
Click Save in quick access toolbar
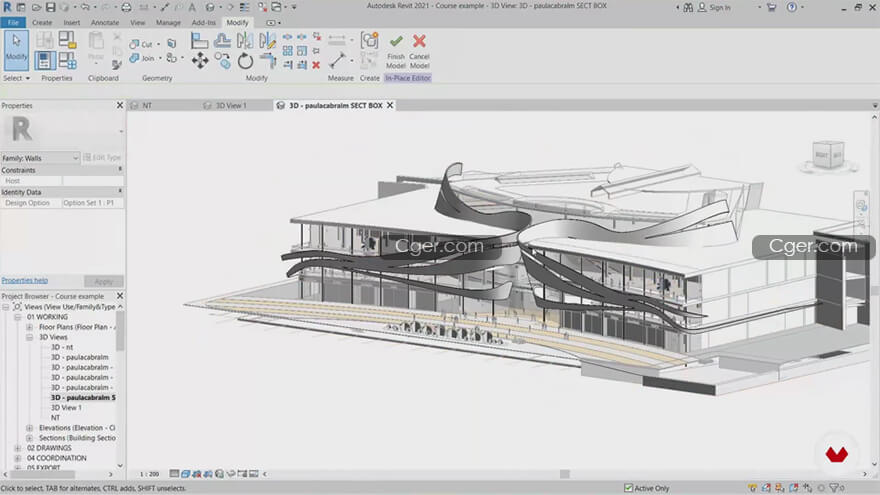(x=51, y=7)
